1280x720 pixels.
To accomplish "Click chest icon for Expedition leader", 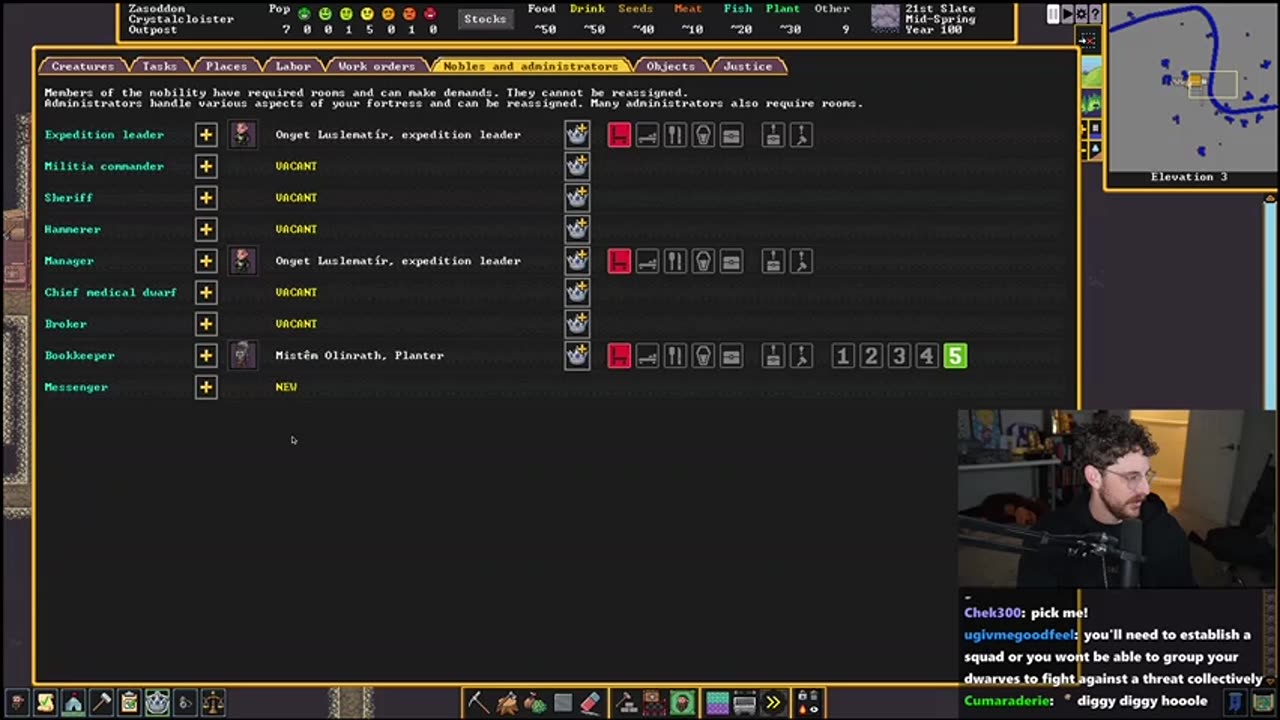I will point(731,135).
